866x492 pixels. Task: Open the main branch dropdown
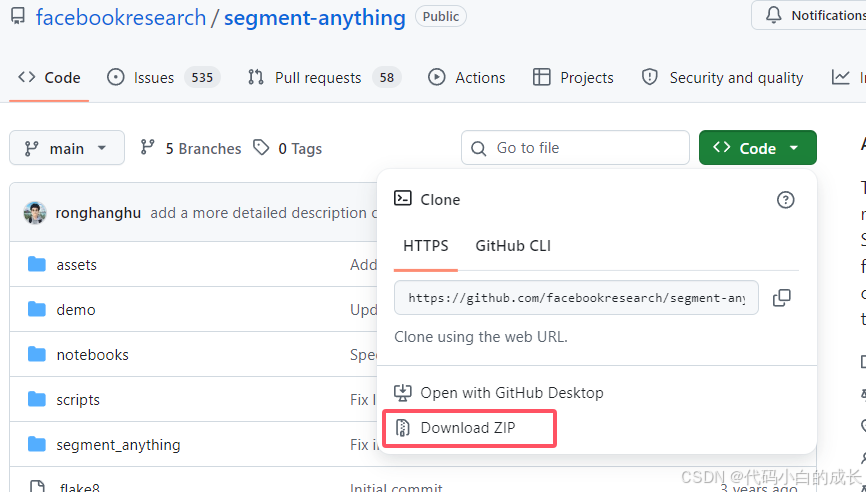pos(67,148)
